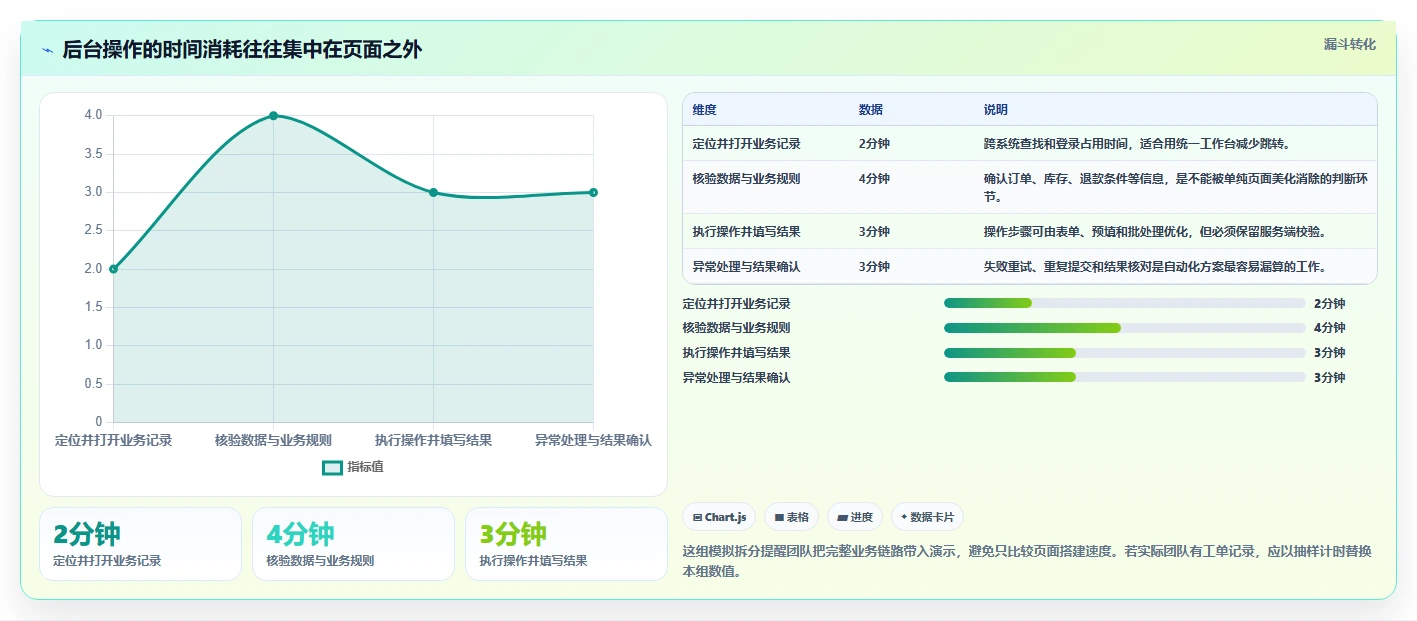
Task: Click the x-axis label 异常处理与结果确认
Action: [x=593, y=440]
